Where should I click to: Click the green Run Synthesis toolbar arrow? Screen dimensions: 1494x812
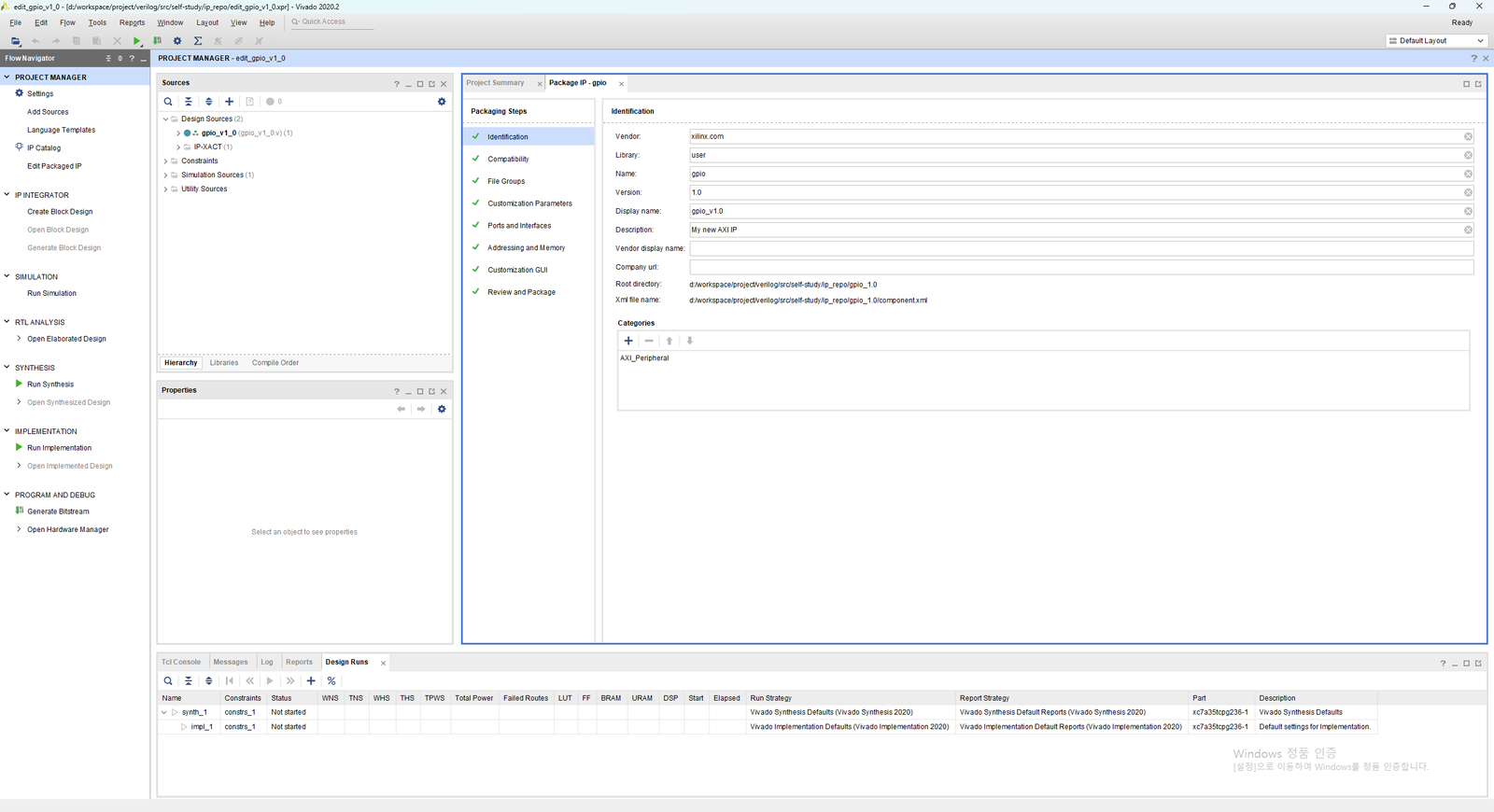(x=137, y=41)
